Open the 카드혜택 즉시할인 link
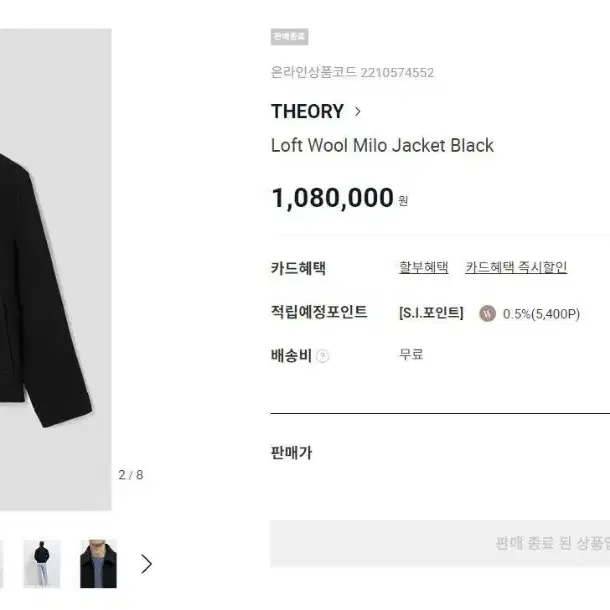 516,267
